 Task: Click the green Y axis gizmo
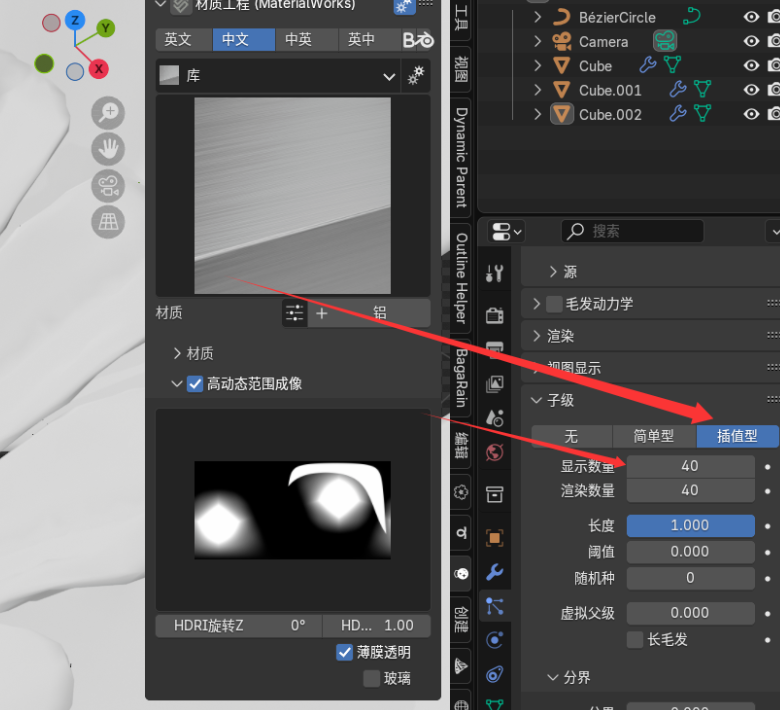pyautogui.click(x=105, y=28)
